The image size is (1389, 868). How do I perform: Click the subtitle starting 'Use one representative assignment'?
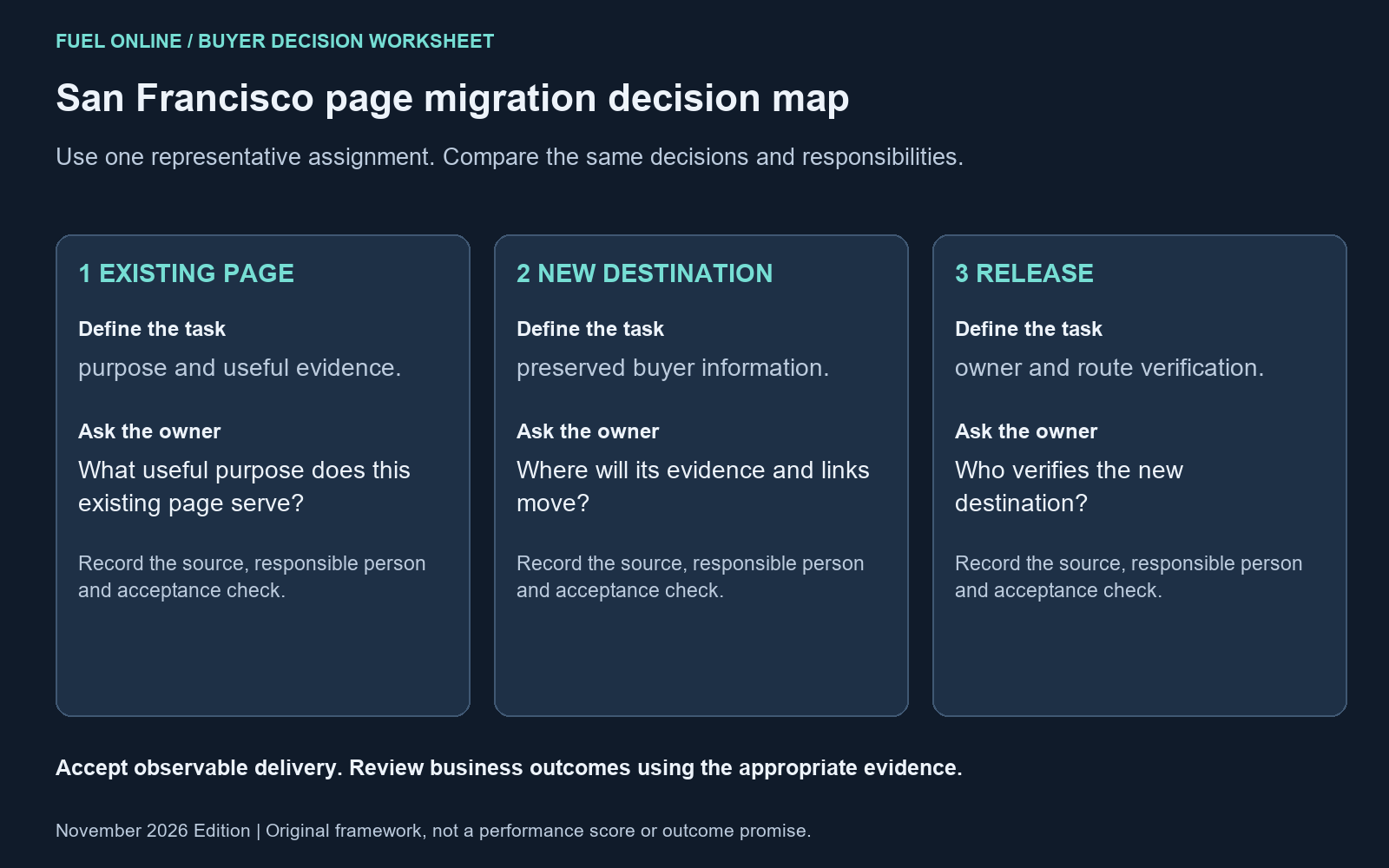[x=510, y=157]
